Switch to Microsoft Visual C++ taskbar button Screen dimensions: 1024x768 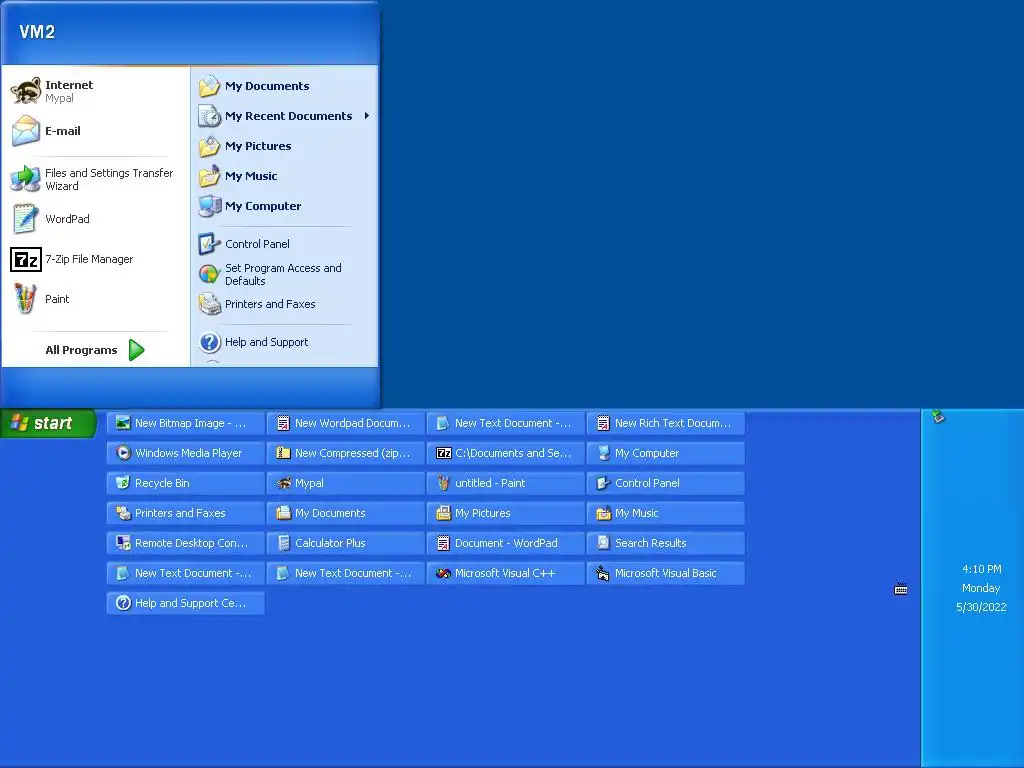point(506,573)
